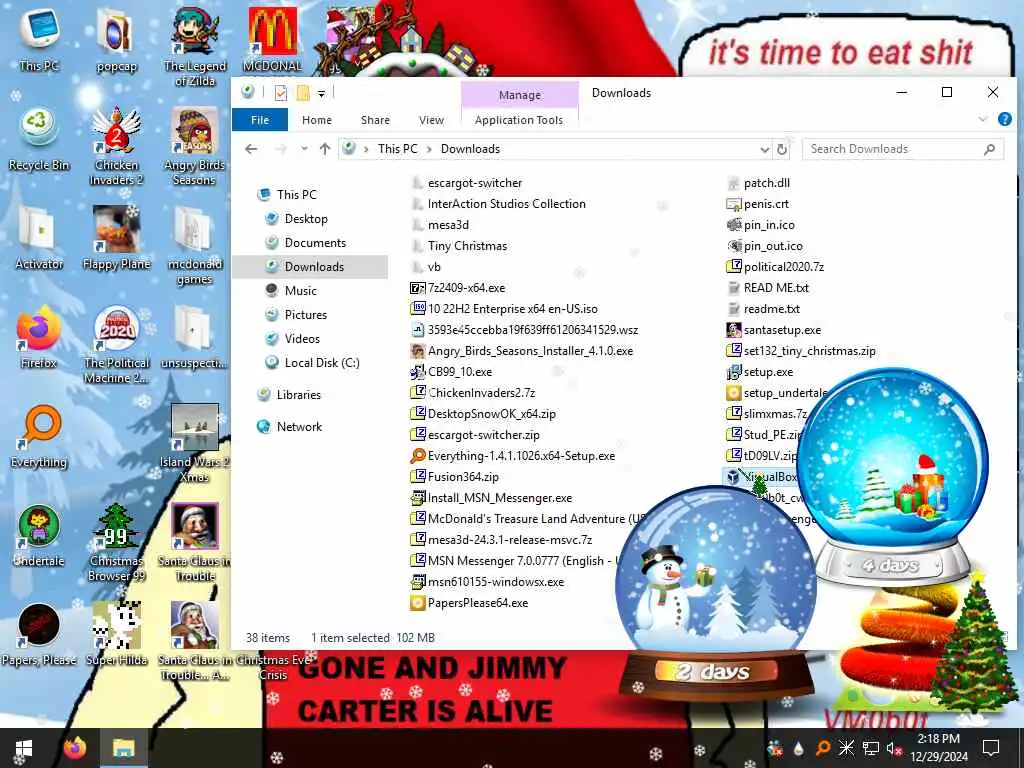Open the Recycle Bin
This screenshot has height=768, width=1024.
tap(39, 139)
